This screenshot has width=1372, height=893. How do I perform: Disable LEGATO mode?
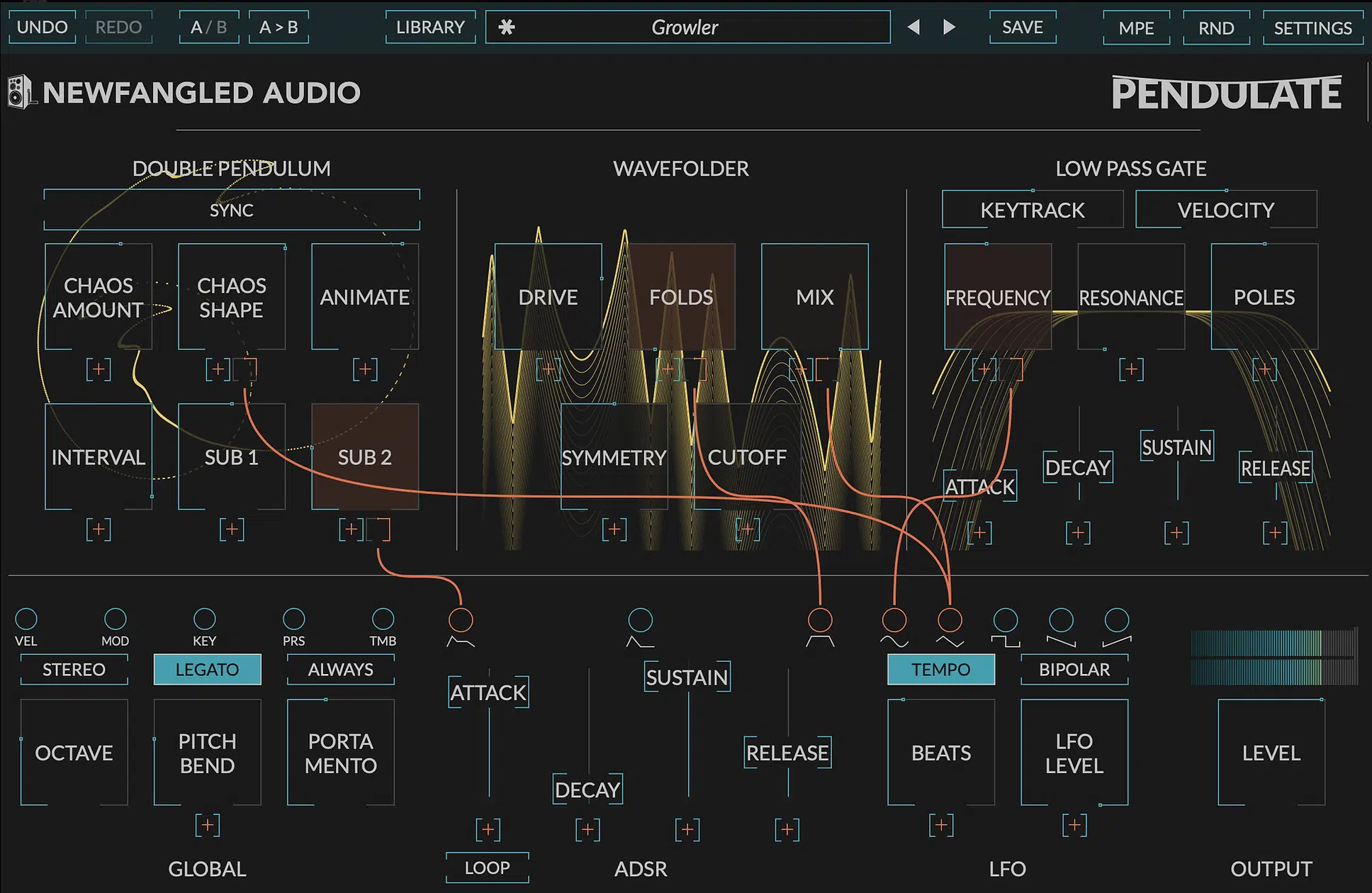[207, 669]
